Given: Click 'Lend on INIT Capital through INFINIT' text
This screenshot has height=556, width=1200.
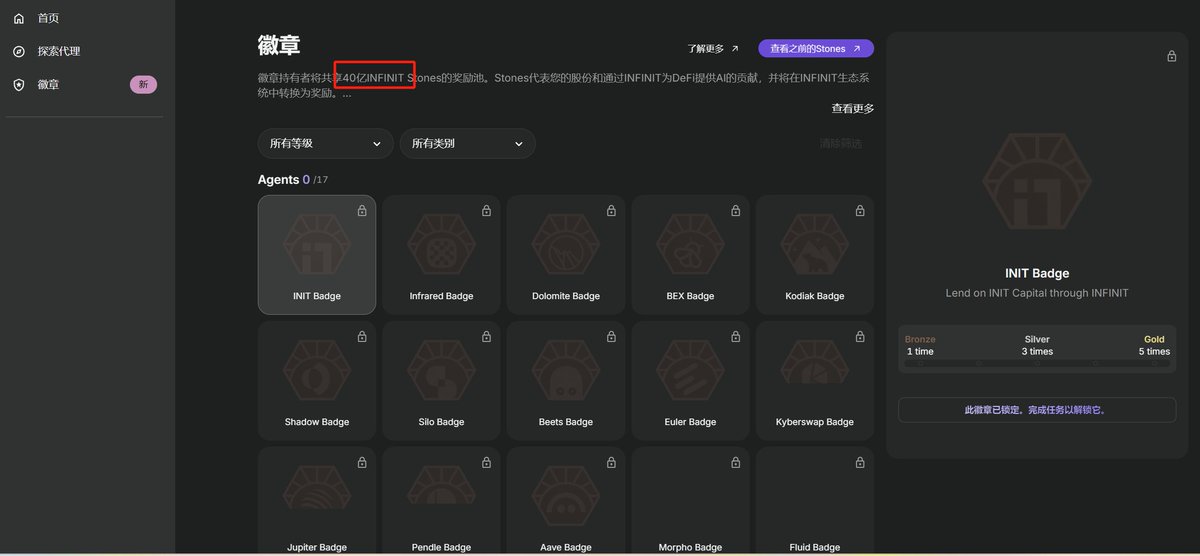Looking at the screenshot, I should (x=1037, y=293).
